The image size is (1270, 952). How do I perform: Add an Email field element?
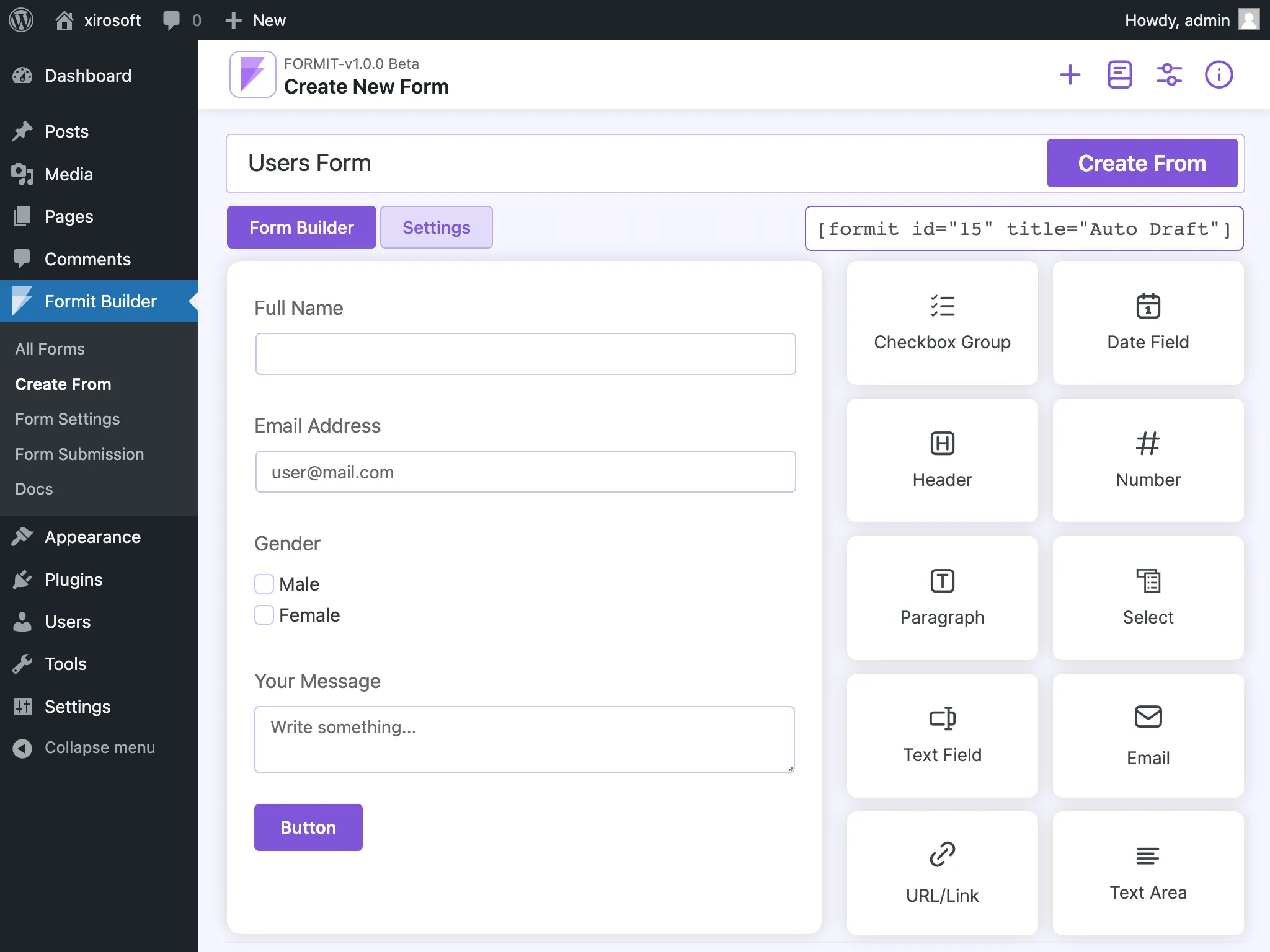point(1148,736)
